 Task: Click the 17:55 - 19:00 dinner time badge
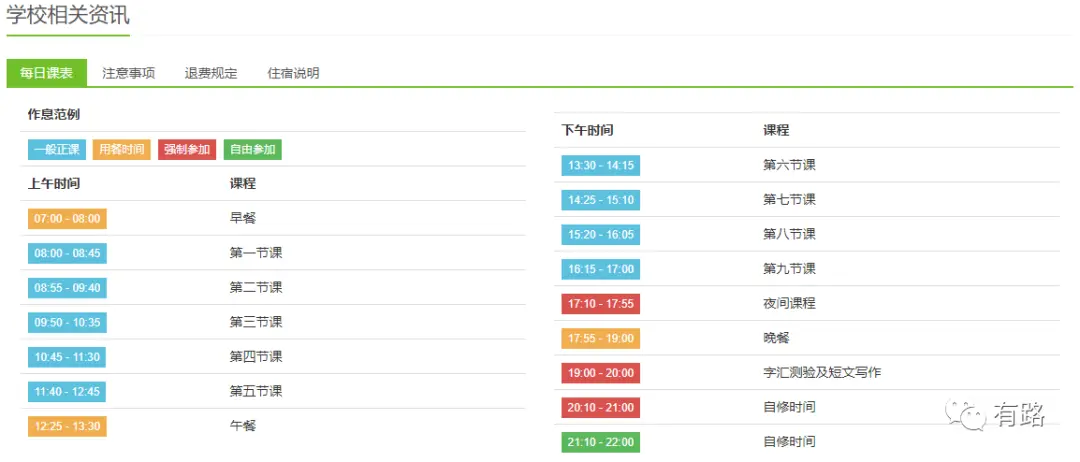601,338
